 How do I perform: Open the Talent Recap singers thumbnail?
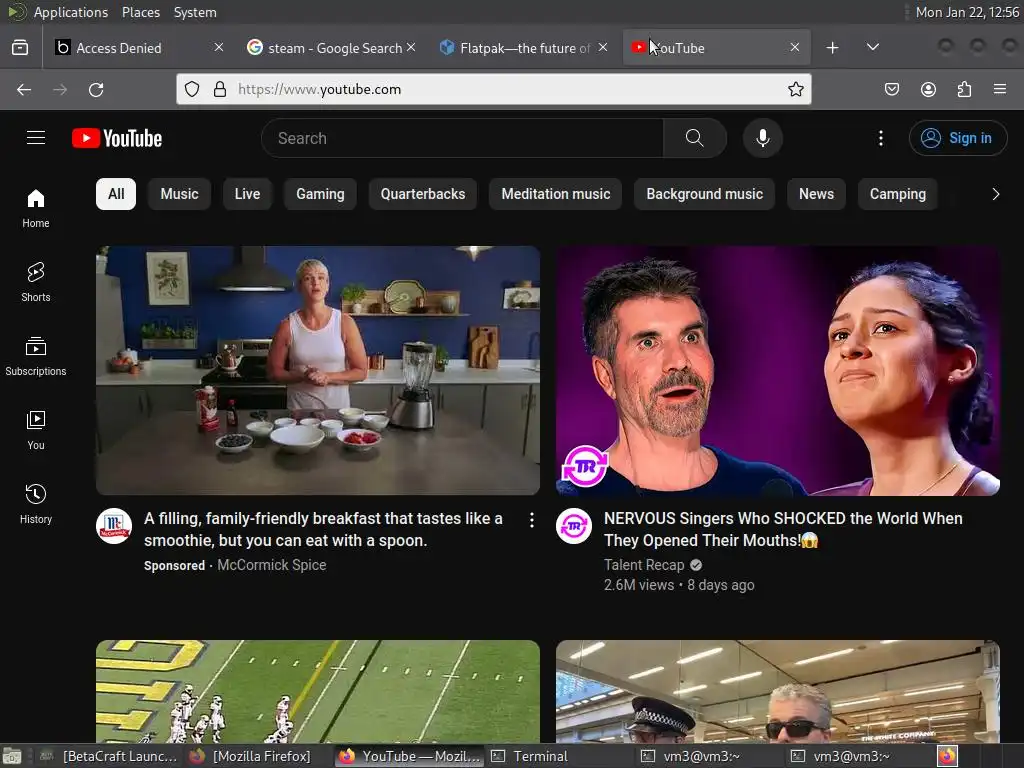click(x=777, y=370)
